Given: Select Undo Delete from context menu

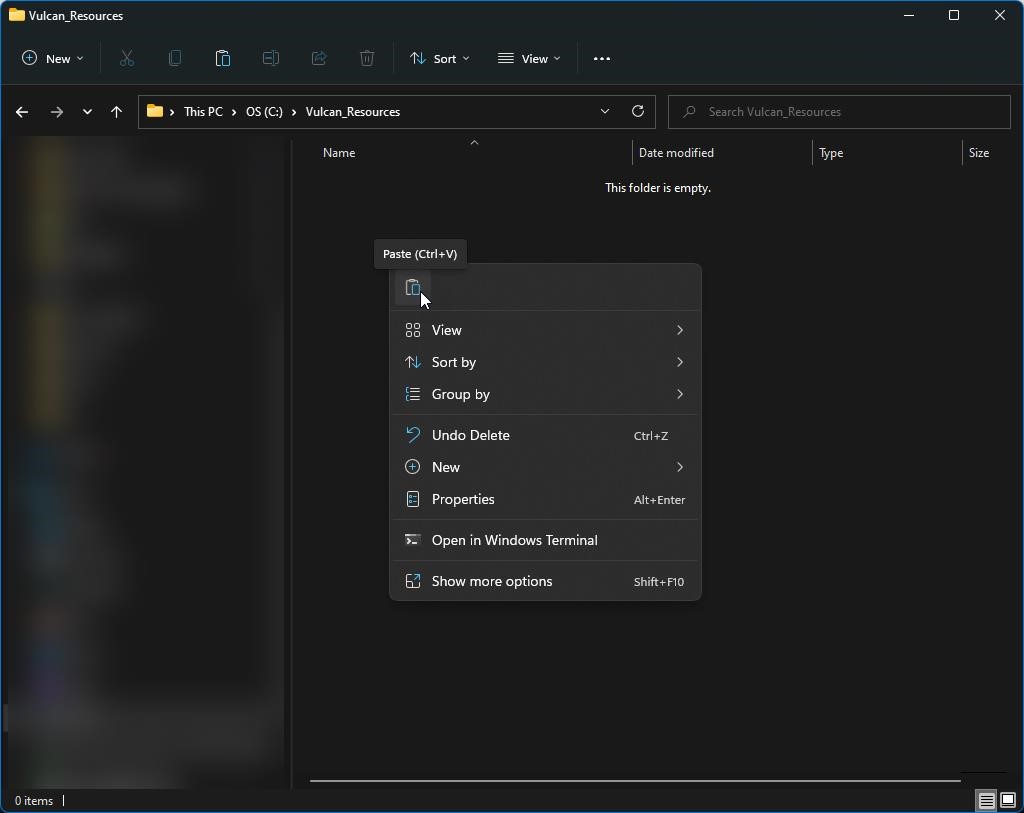Looking at the screenshot, I should click(470, 435).
